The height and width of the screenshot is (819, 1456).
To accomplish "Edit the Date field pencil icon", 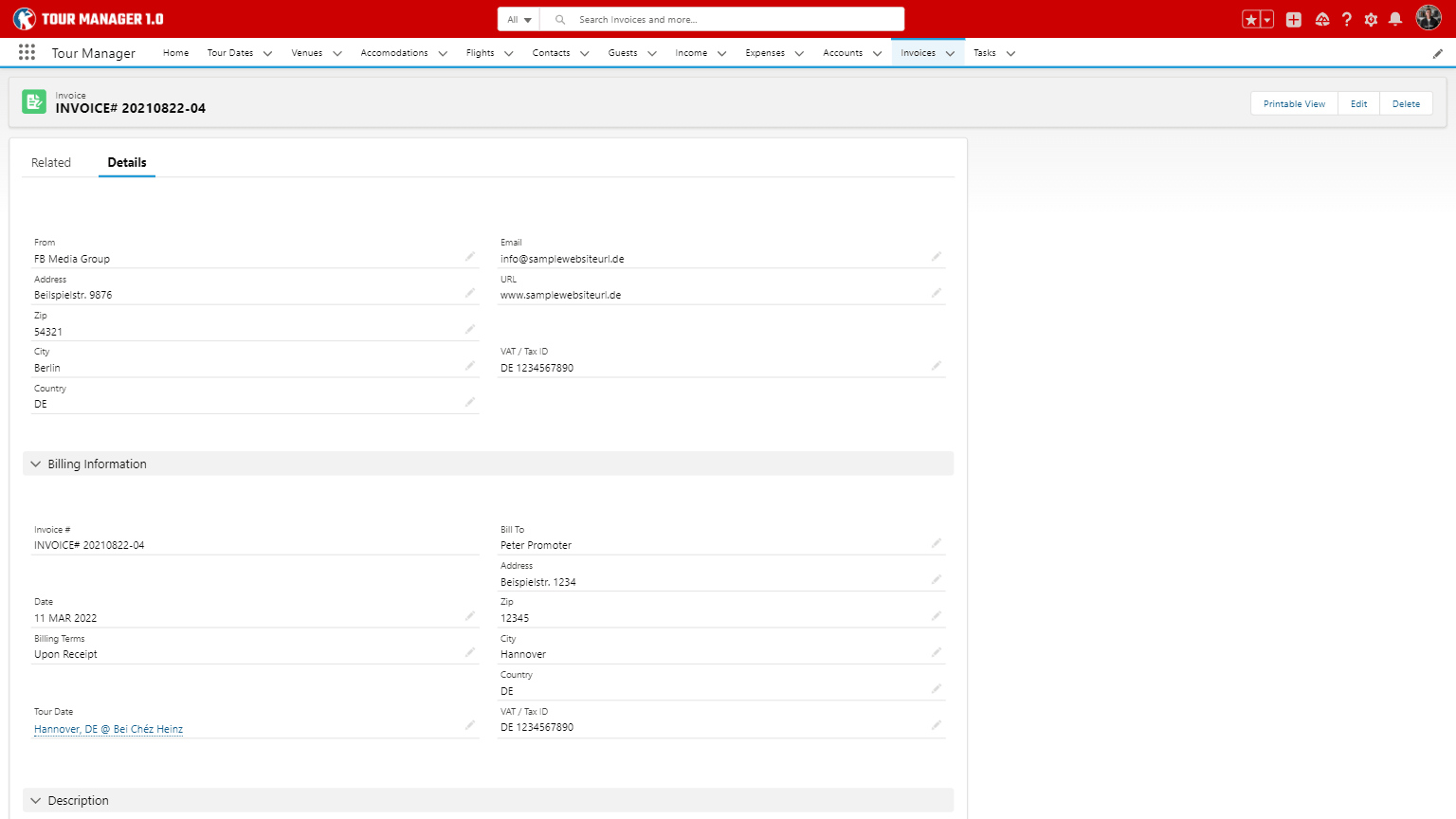I will 469,616.
